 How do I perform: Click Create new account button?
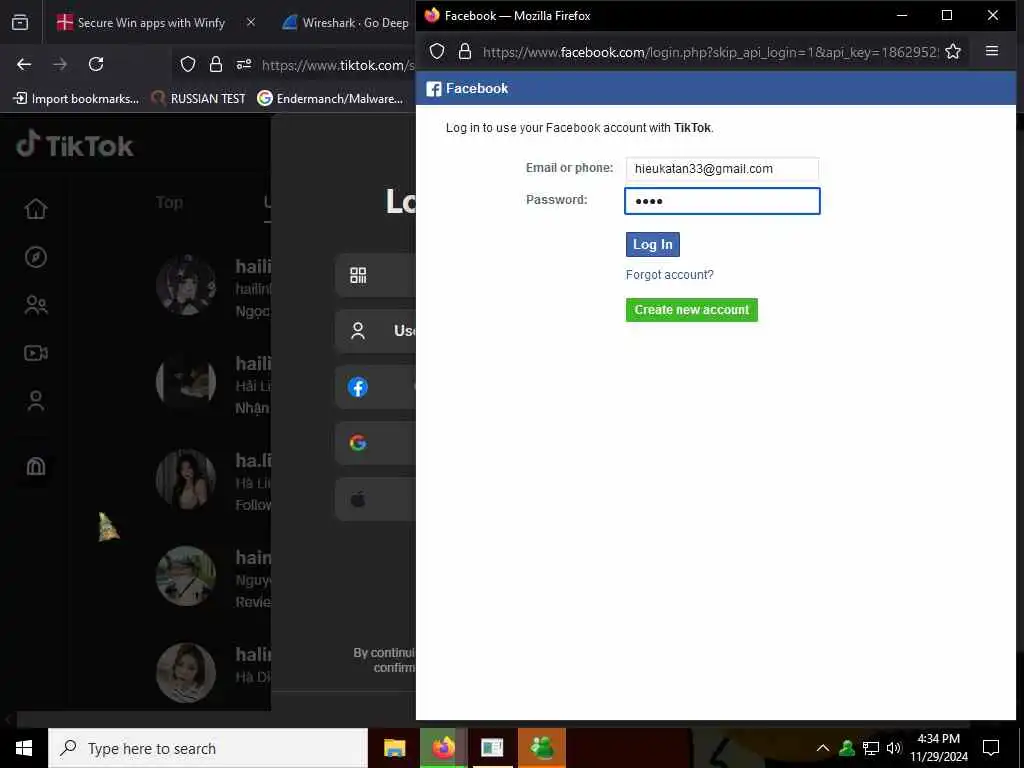(692, 310)
